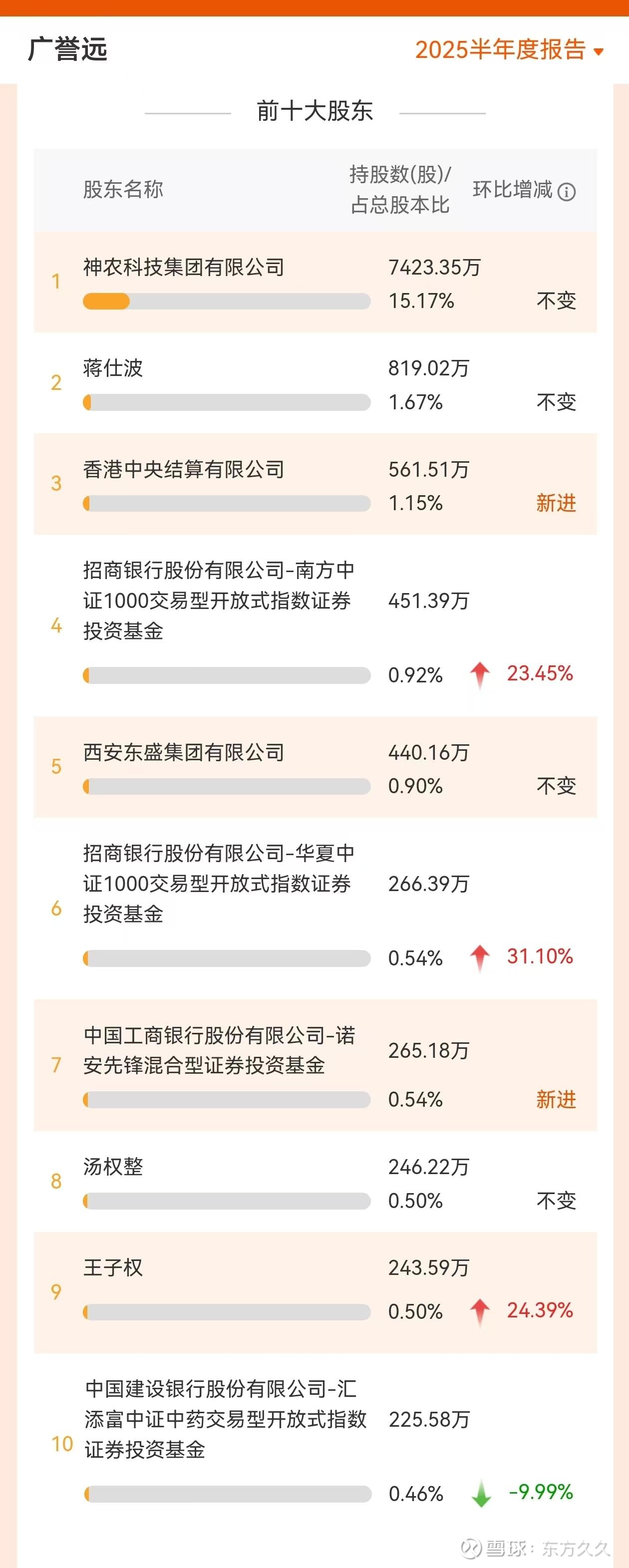The image size is (629, 1568).
Task: Tap the 广誉远 stock title
Action: click(67, 49)
